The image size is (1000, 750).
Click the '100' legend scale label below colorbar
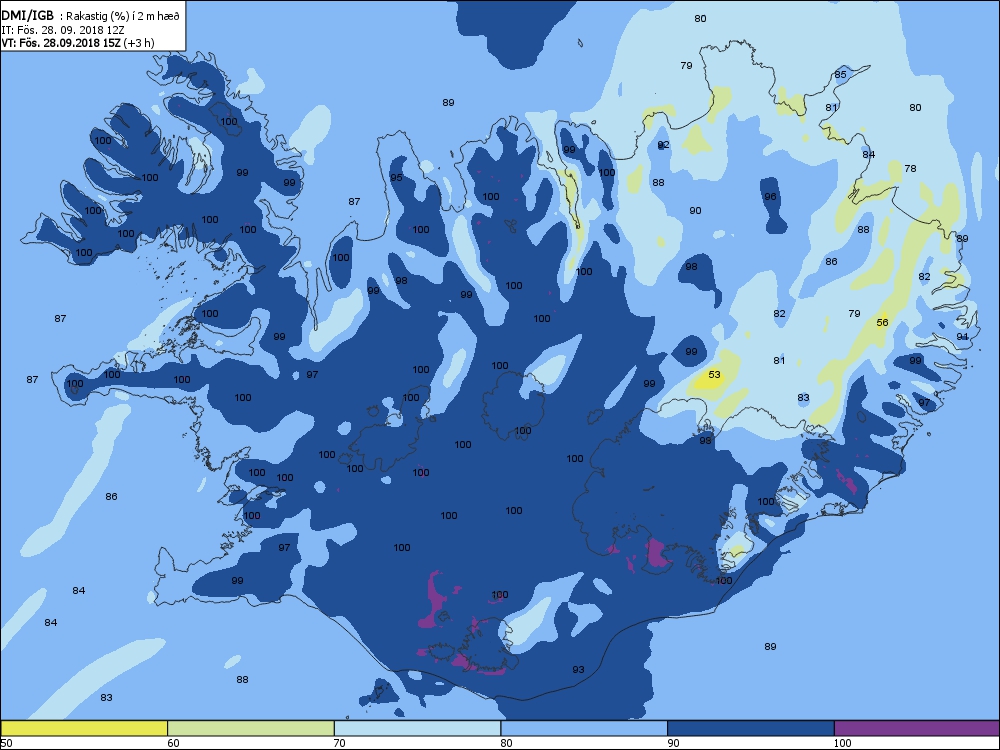[842, 743]
